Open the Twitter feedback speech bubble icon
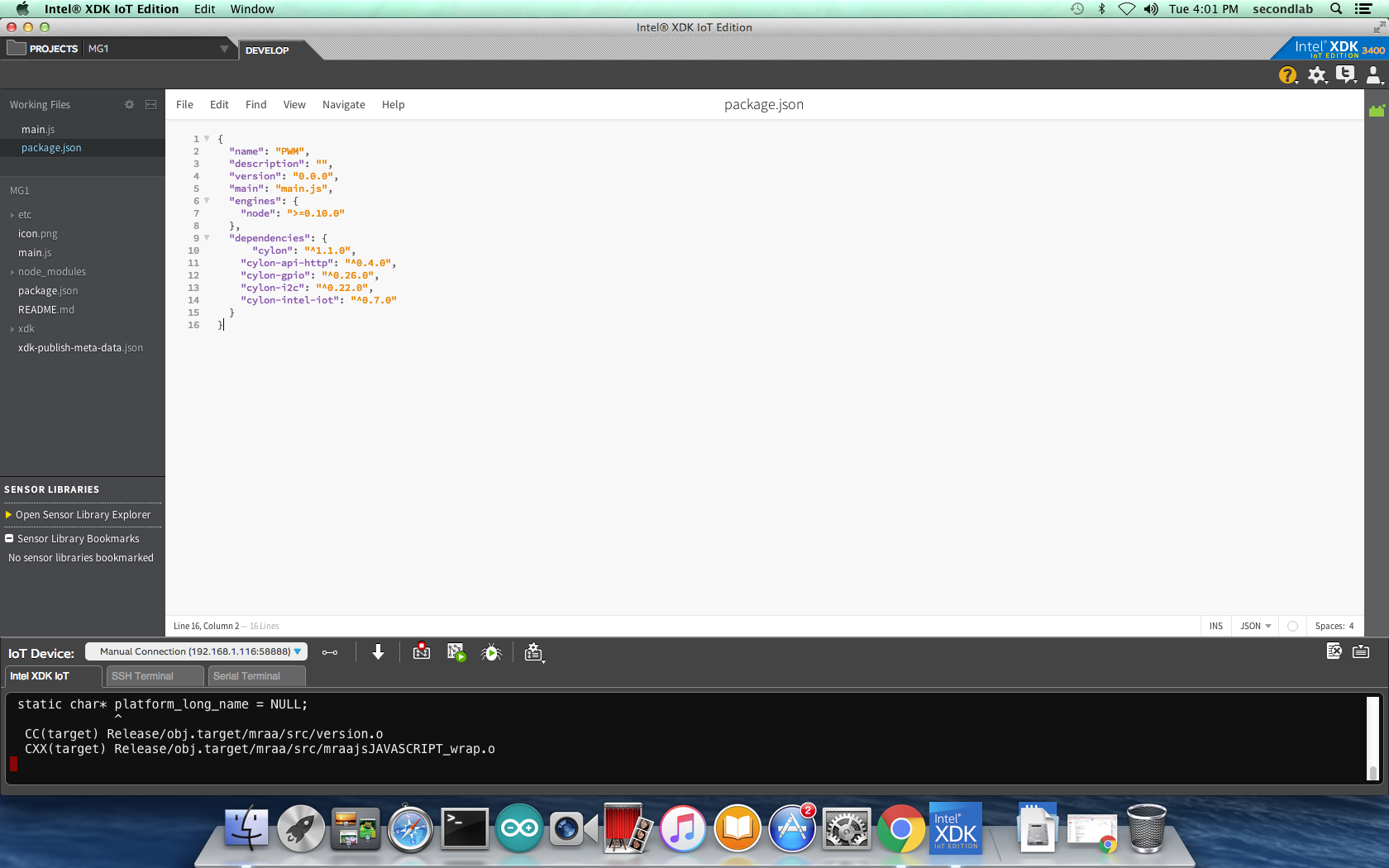Screen dimensions: 1389x868 (x=1346, y=75)
